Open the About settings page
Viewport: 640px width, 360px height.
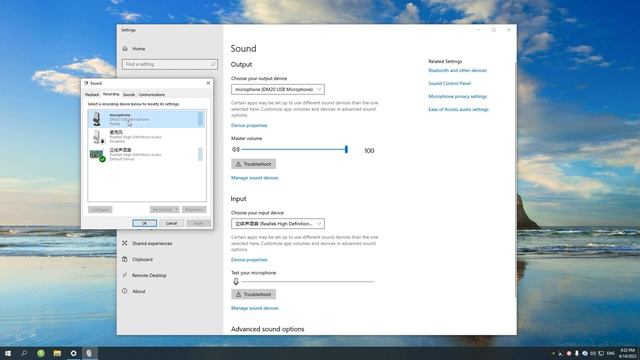[134, 291]
